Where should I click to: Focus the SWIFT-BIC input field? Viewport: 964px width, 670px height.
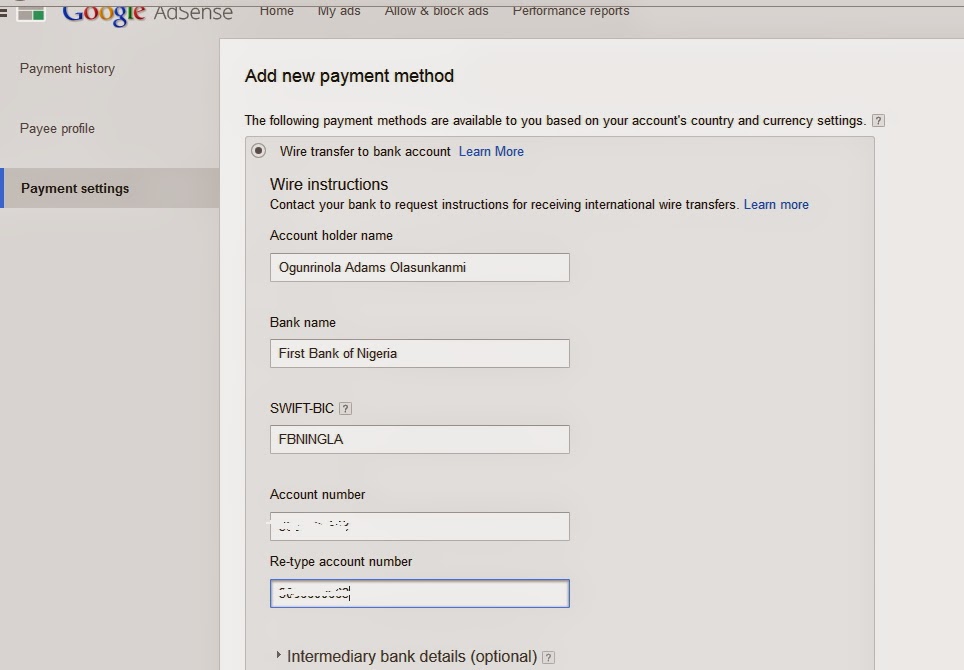click(420, 439)
